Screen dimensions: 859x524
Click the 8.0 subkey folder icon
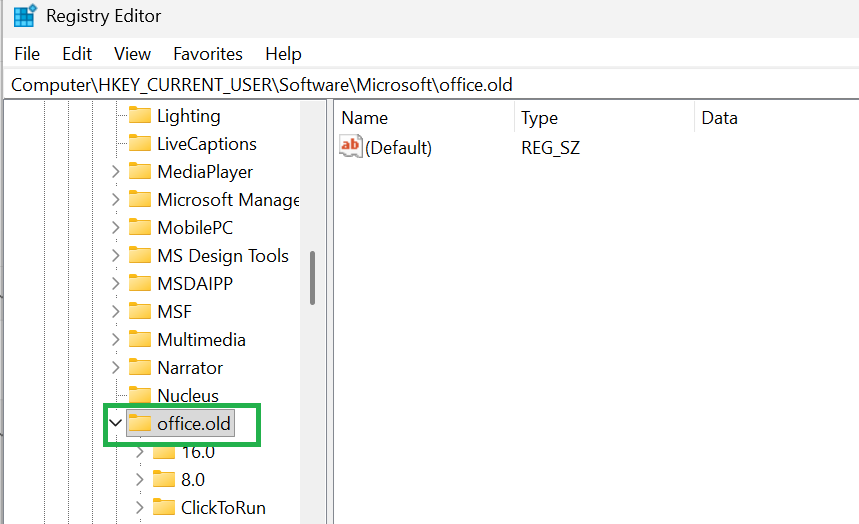[164, 479]
